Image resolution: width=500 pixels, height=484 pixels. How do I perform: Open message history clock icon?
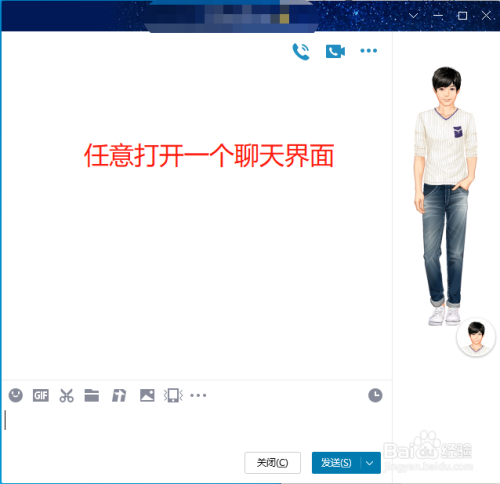pyautogui.click(x=375, y=395)
